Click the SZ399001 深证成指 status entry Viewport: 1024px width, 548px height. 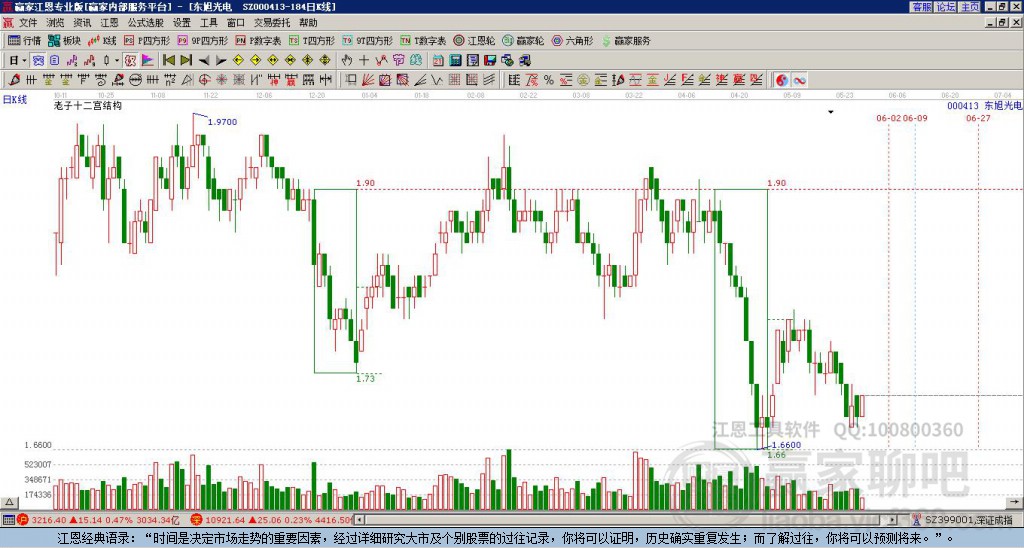pos(968,520)
